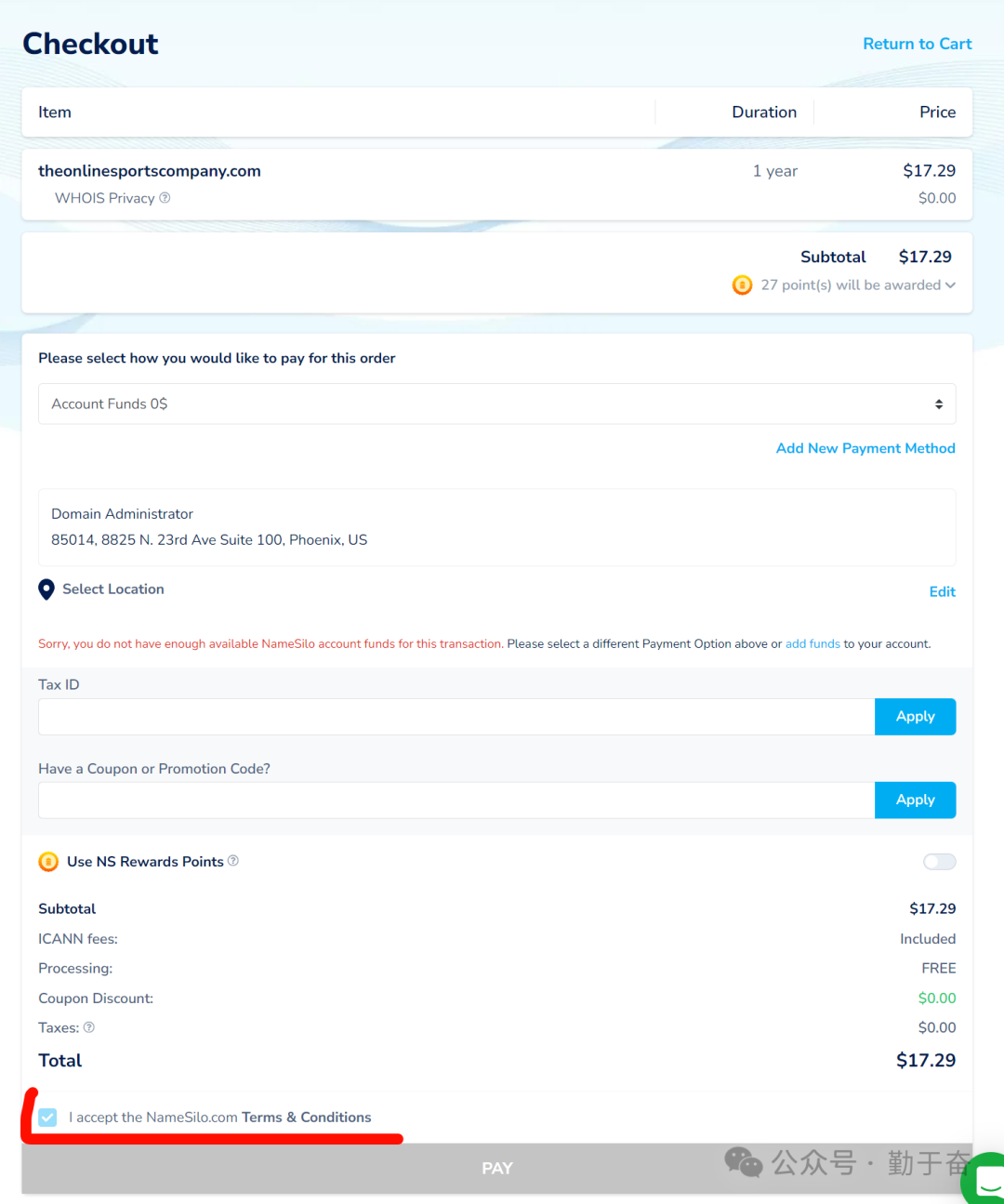Uncheck the accept Terms & Conditions checkbox
Screen dimensions: 1004x1204
[x=48, y=1118]
